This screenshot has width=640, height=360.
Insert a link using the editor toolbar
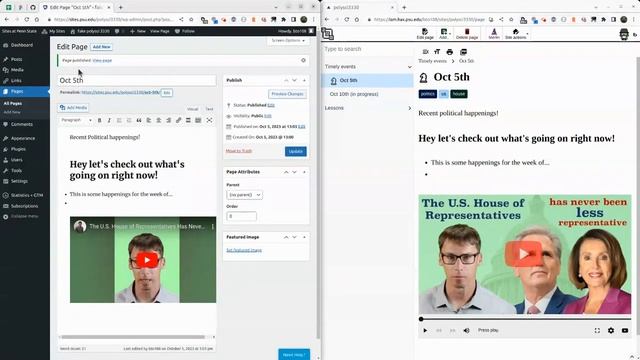click(x=178, y=120)
